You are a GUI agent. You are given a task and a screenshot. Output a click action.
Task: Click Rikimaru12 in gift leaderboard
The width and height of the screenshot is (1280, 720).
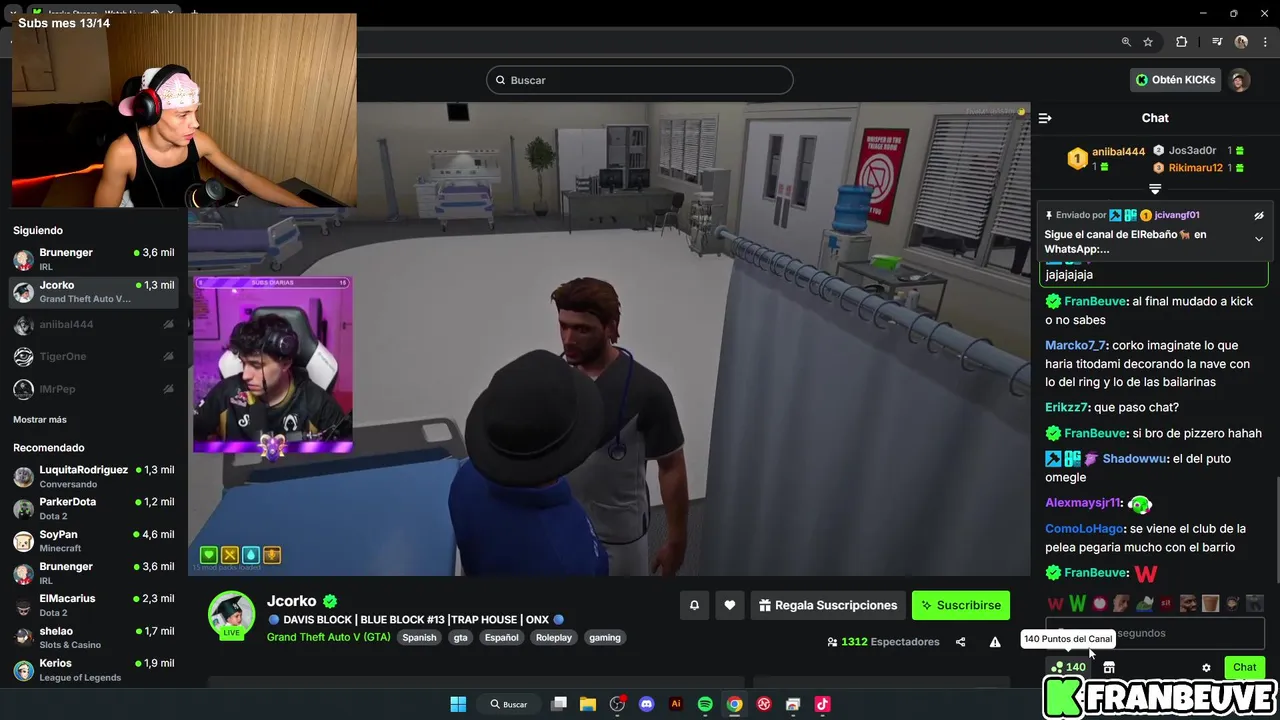click(x=1196, y=168)
